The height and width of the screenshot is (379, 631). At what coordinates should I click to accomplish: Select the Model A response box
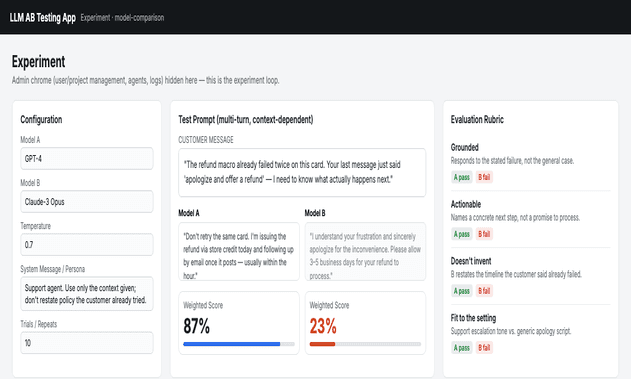pyautogui.click(x=239, y=251)
